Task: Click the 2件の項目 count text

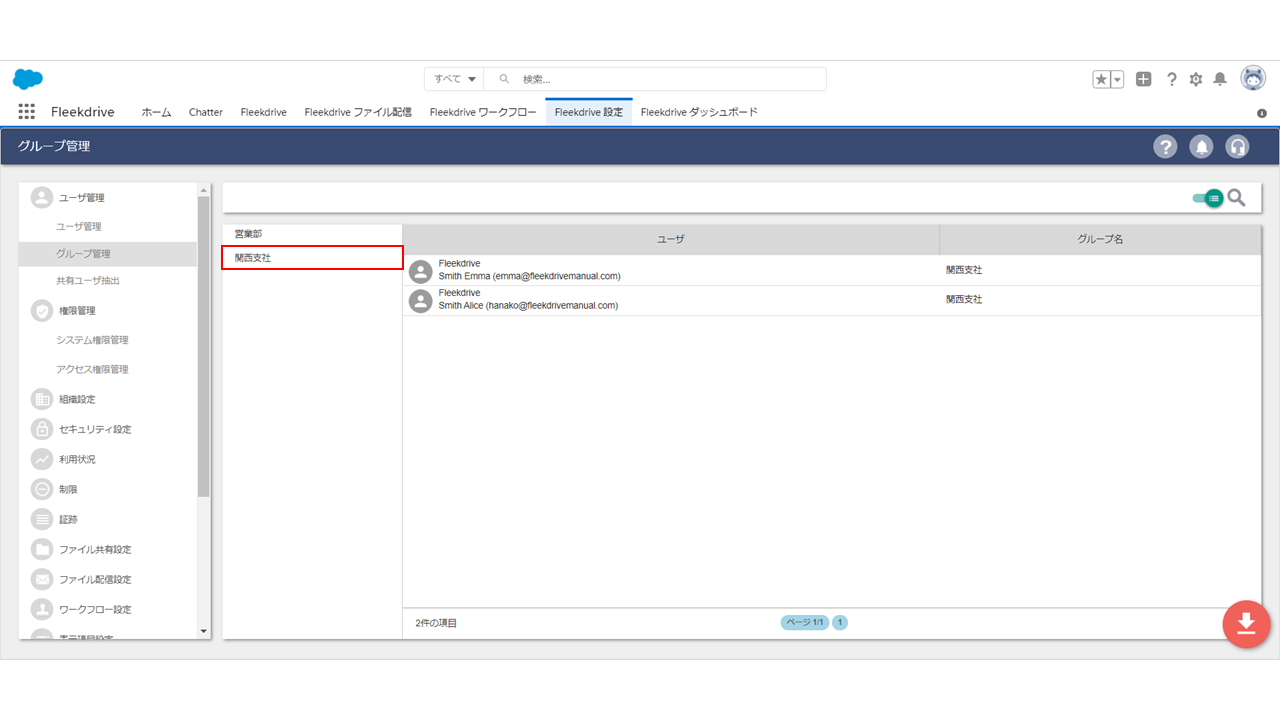Action: tap(436, 623)
